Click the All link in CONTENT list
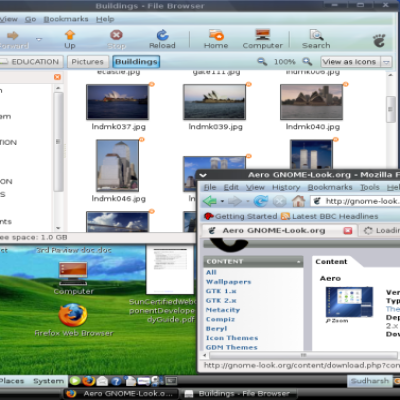This screenshot has width=400, height=400. [211, 272]
